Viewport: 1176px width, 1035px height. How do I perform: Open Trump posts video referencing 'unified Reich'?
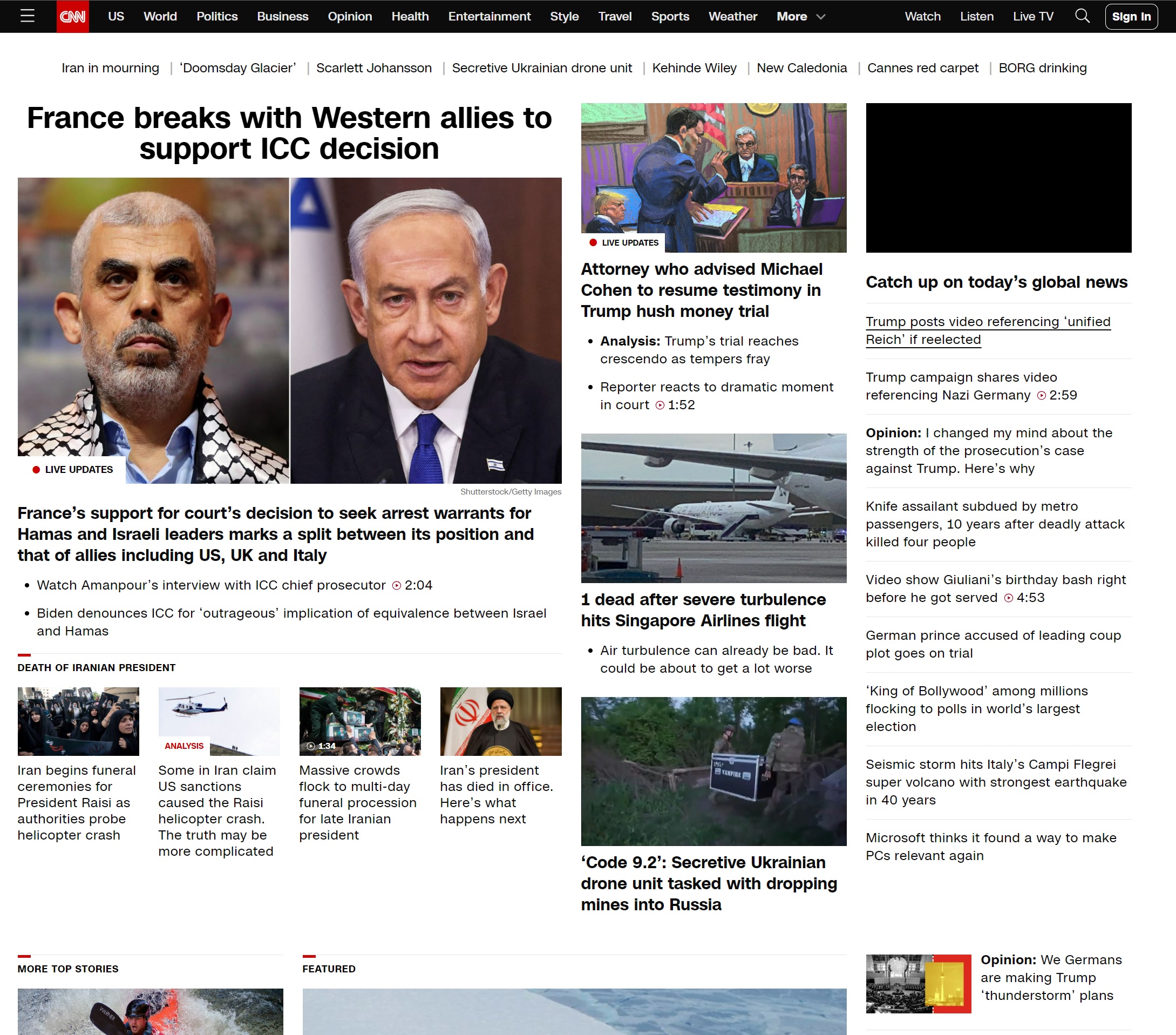(988, 330)
